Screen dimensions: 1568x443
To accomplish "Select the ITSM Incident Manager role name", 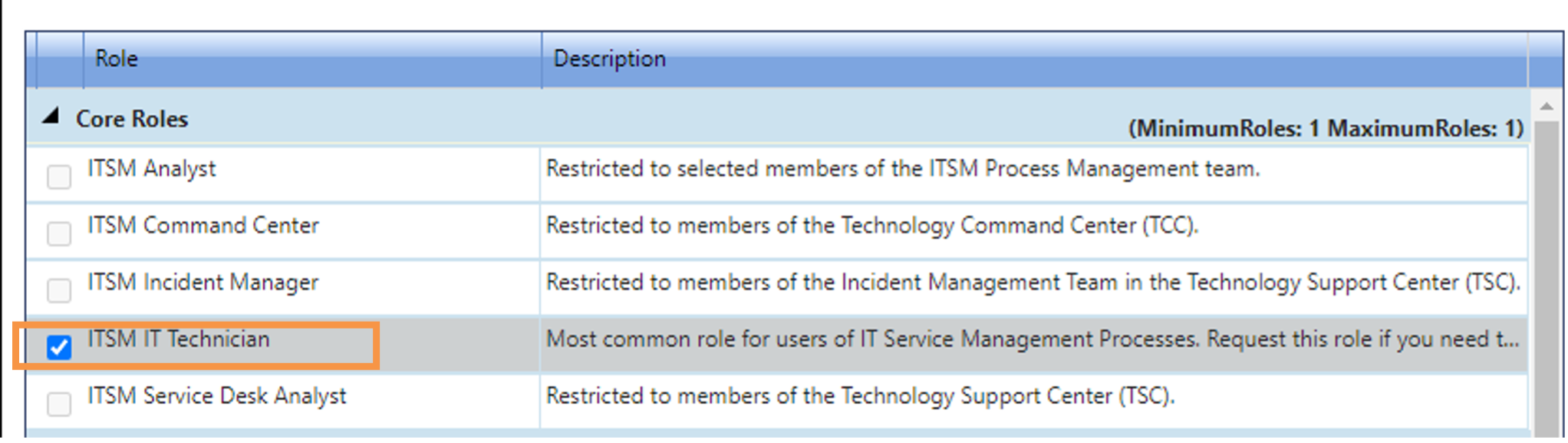I will (203, 283).
